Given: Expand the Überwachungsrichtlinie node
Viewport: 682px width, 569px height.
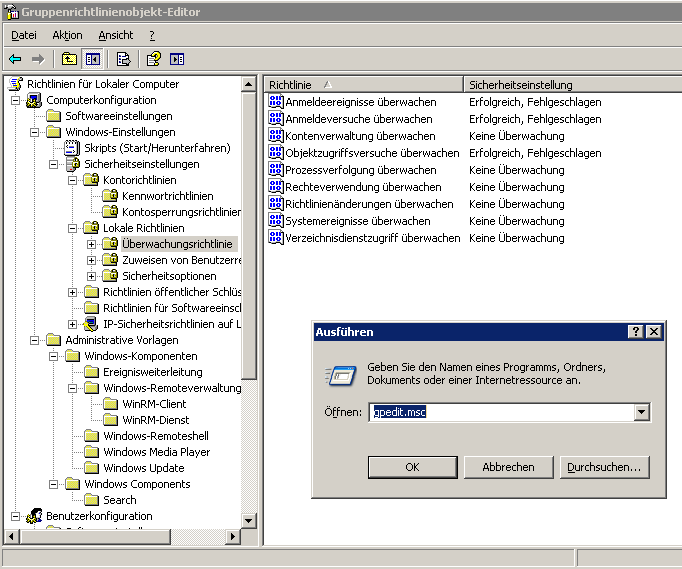Looking at the screenshot, I should (x=91, y=244).
